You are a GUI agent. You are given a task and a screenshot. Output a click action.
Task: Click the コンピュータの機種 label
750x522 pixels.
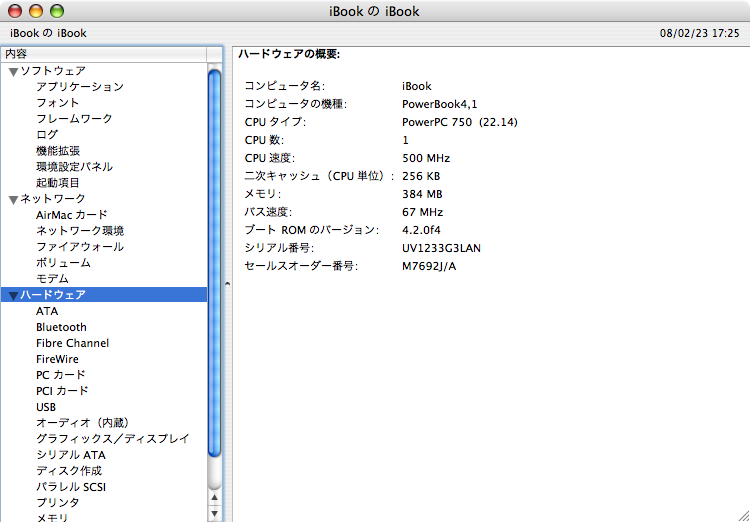(x=296, y=104)
